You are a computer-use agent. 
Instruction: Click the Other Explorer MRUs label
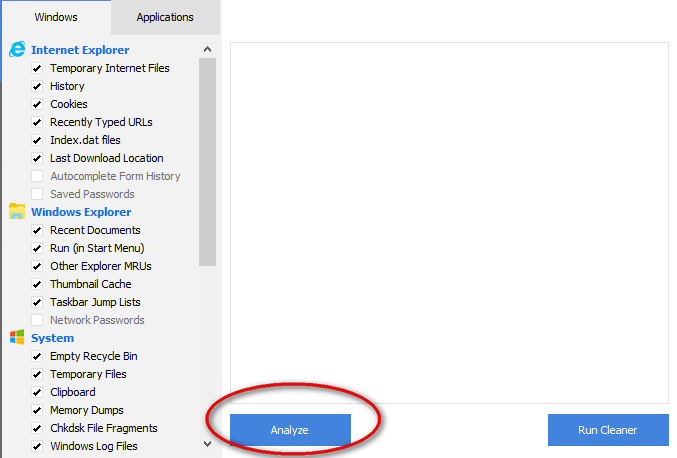point(101,266)
